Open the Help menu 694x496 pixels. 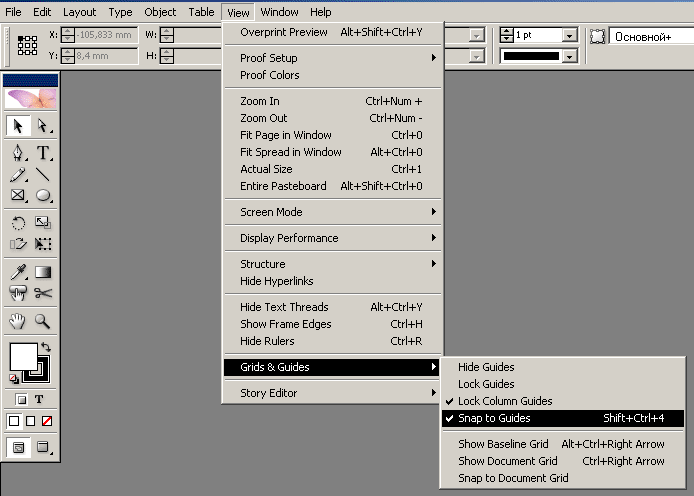point(320,12)
